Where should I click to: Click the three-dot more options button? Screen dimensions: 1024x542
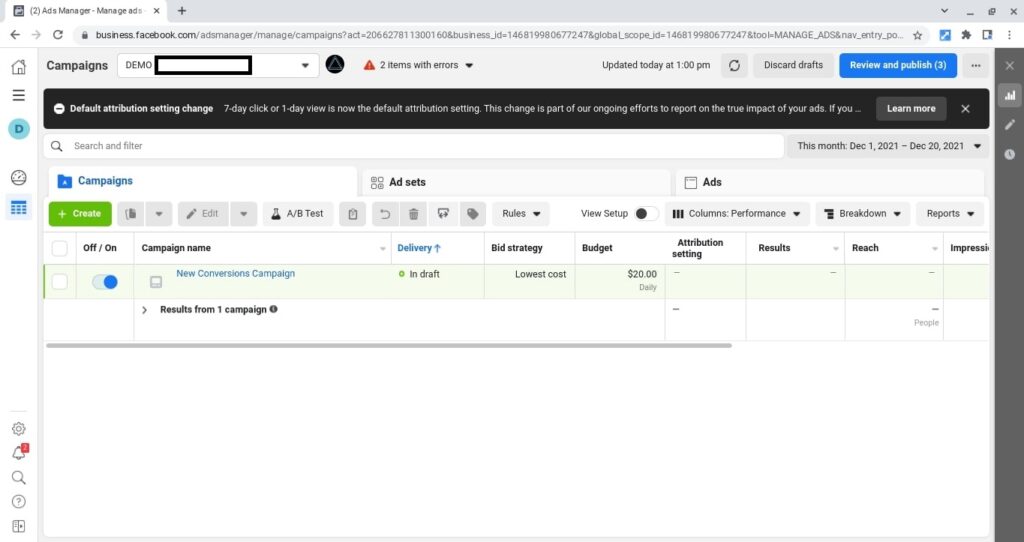tap(976, 65)
